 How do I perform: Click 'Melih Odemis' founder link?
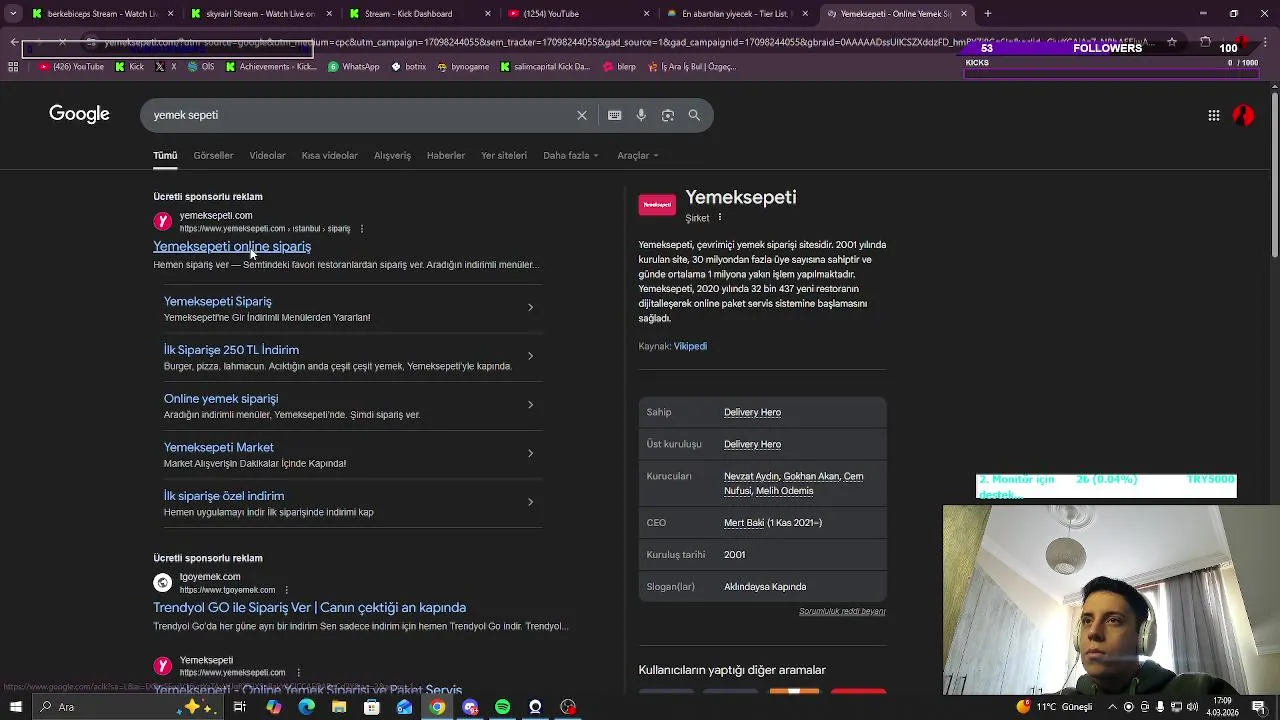tap(785, 491)
